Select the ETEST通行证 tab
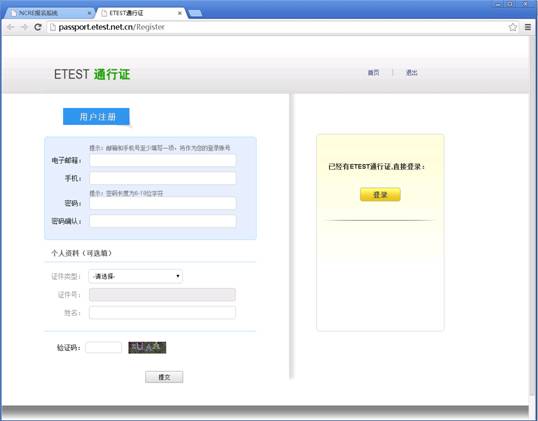The image size is (538, 421). pyautogui.click(x=141, y=13)
